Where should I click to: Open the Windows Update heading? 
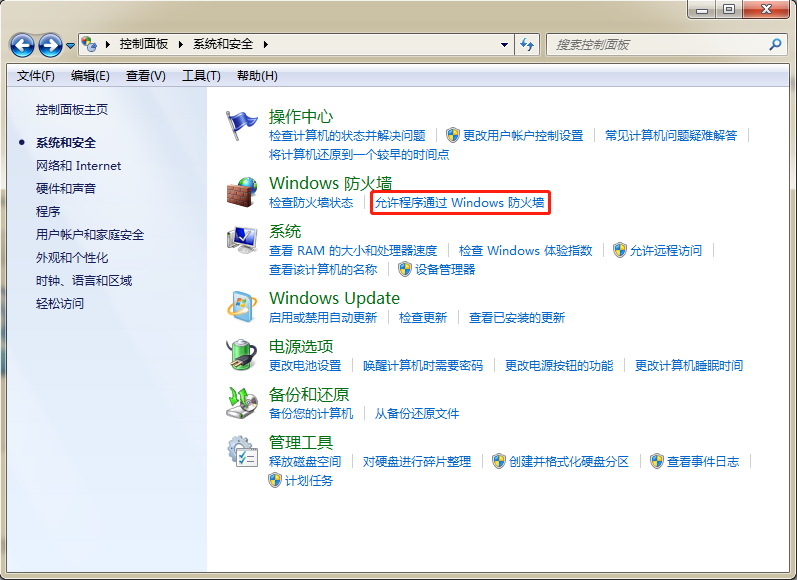point(334,298)
